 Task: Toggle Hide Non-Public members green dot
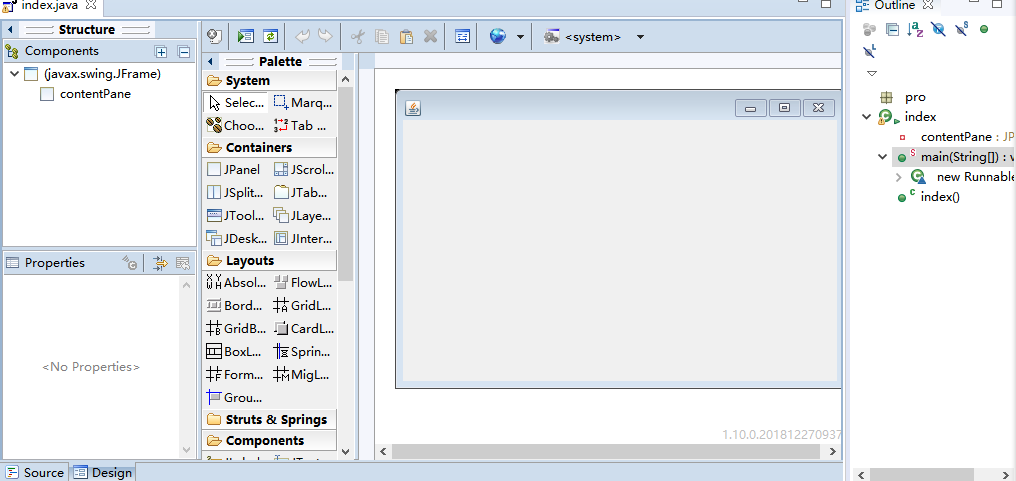(984, 29)
